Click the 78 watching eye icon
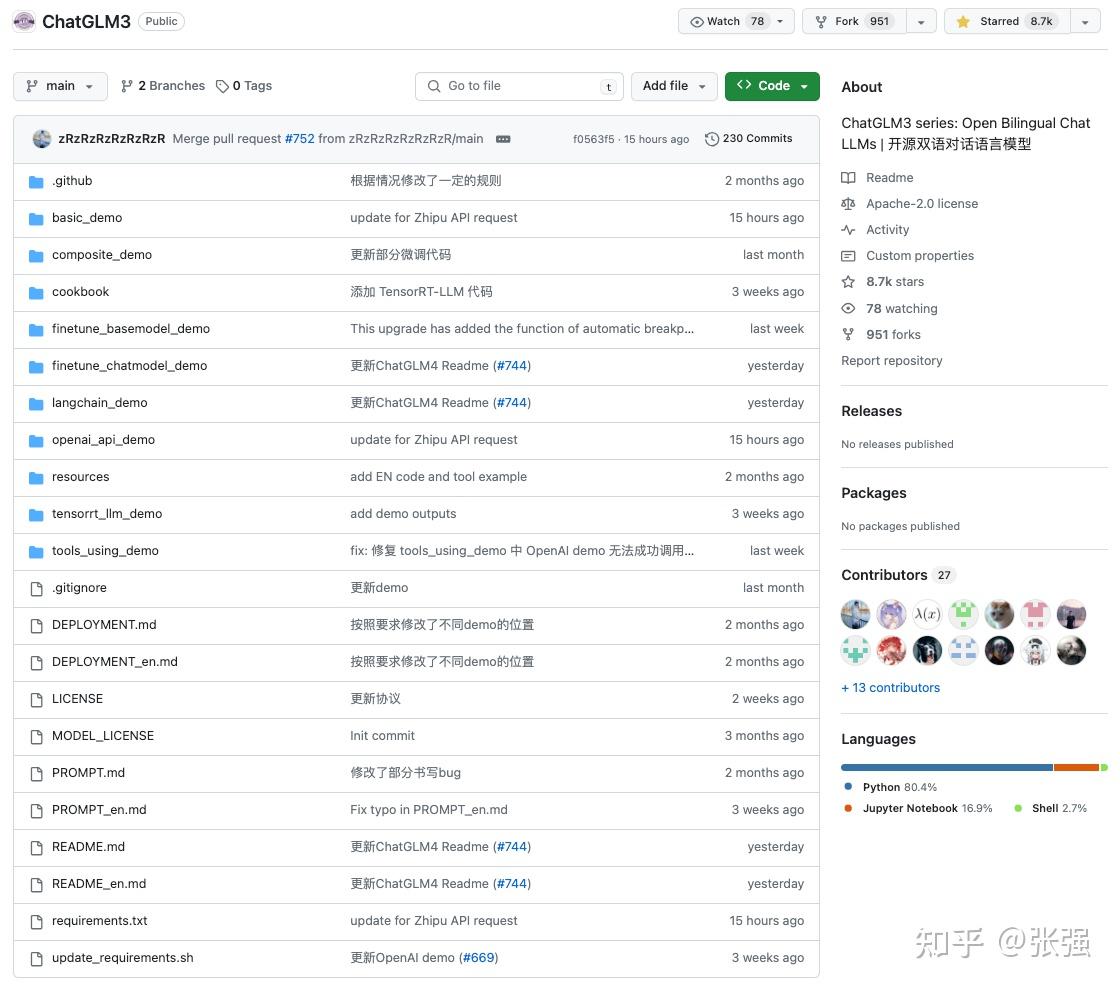 tap(849, 308)
